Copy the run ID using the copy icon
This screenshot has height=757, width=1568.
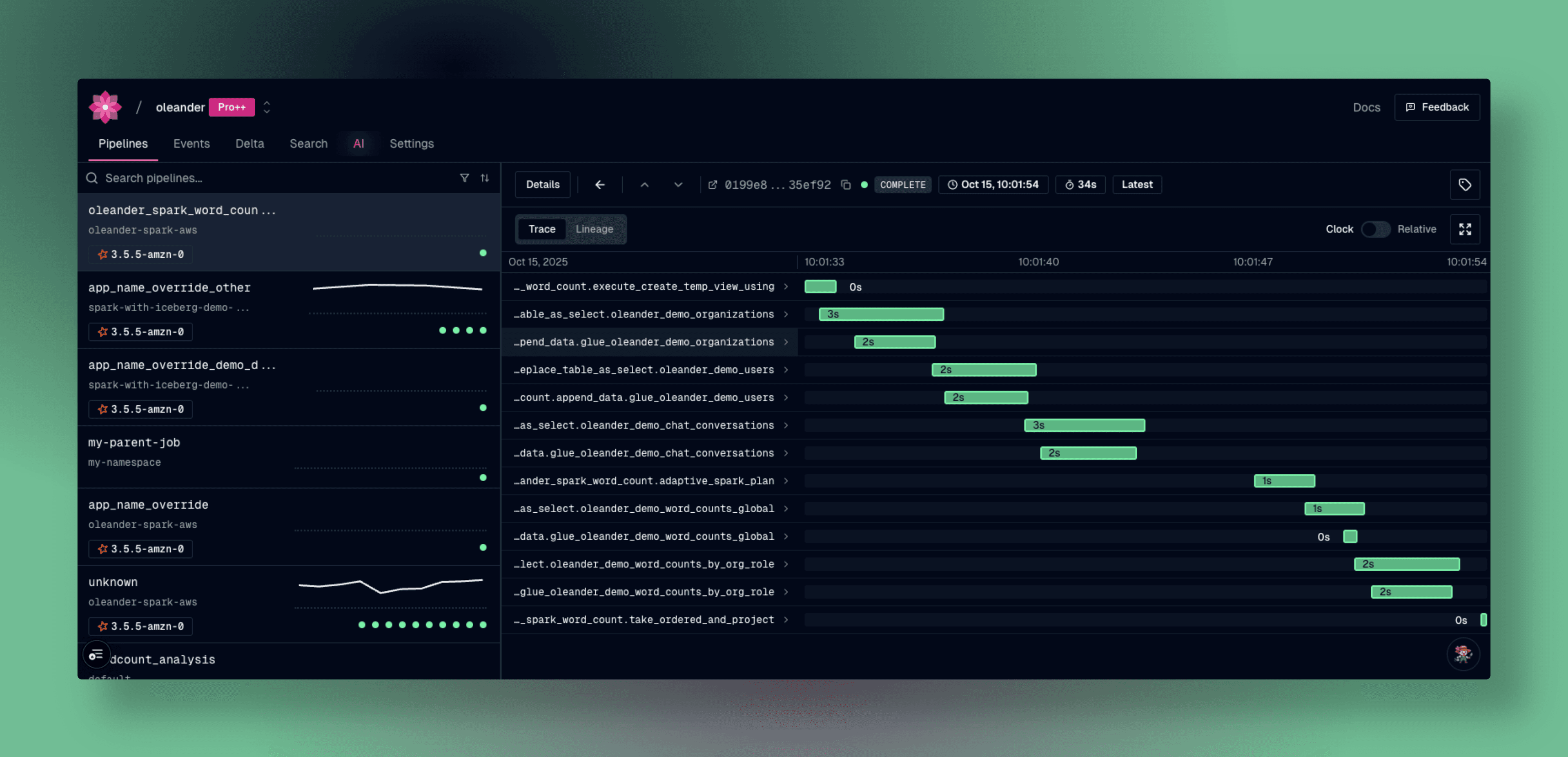point(846,185)
